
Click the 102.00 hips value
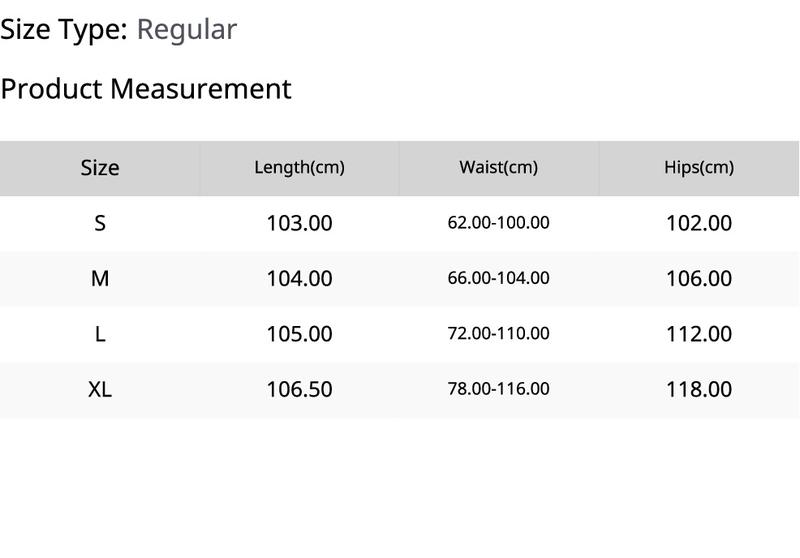click(x=699, y=223)
